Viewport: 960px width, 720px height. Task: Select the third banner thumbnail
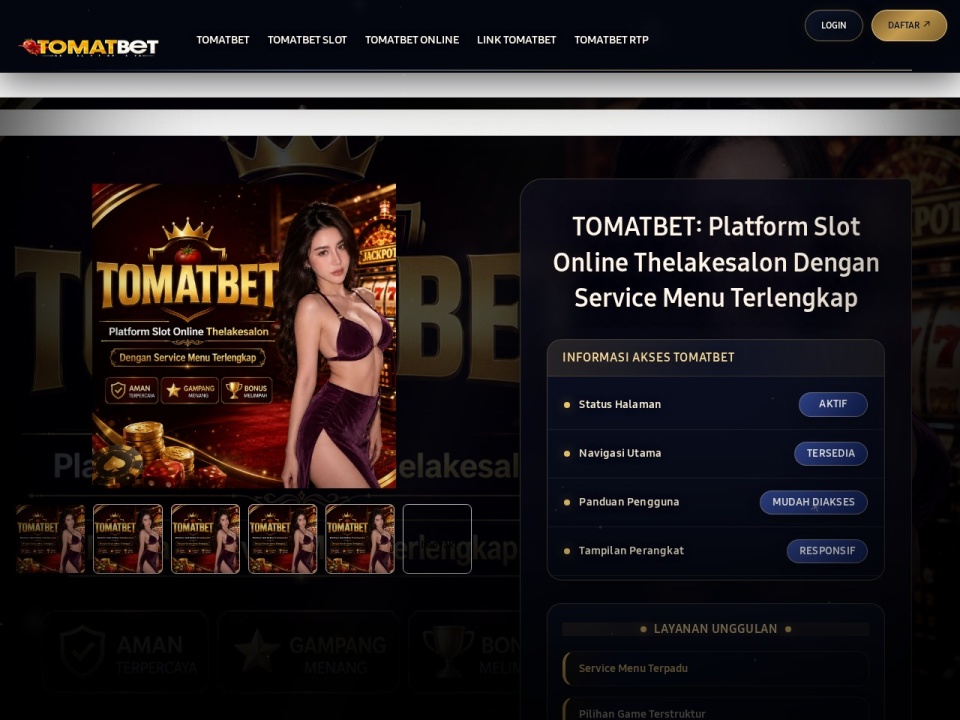coord(205,539)
